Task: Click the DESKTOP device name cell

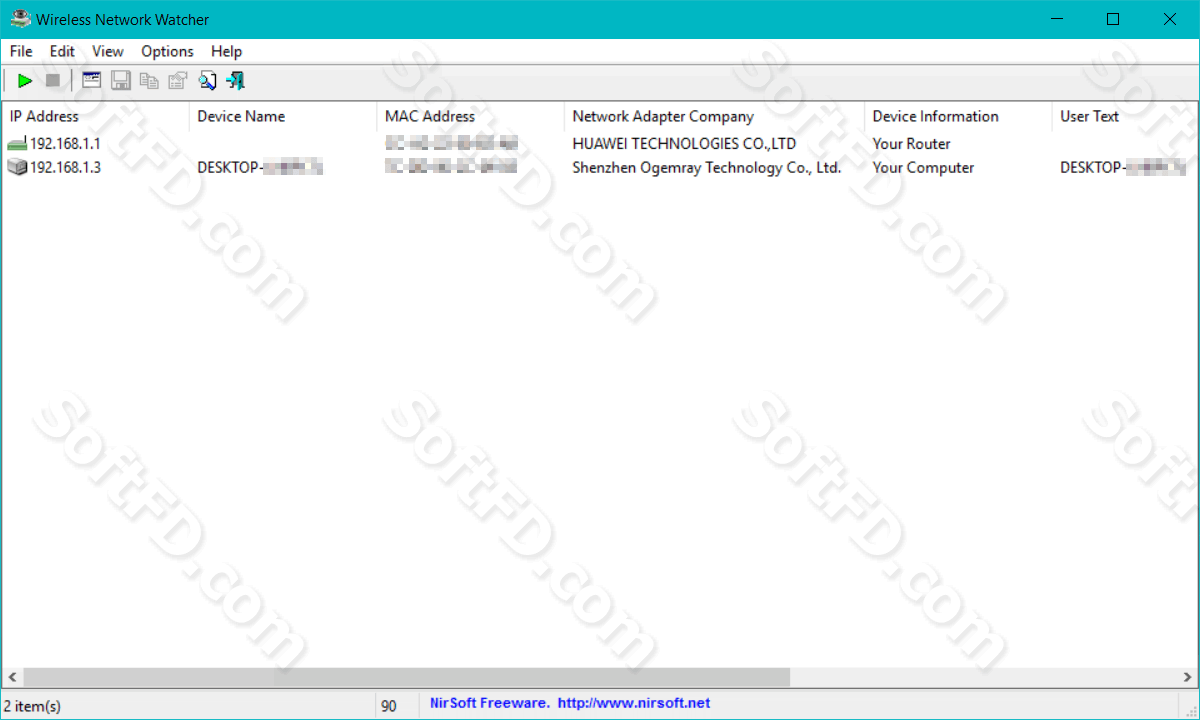Action: tap(260, 168)
